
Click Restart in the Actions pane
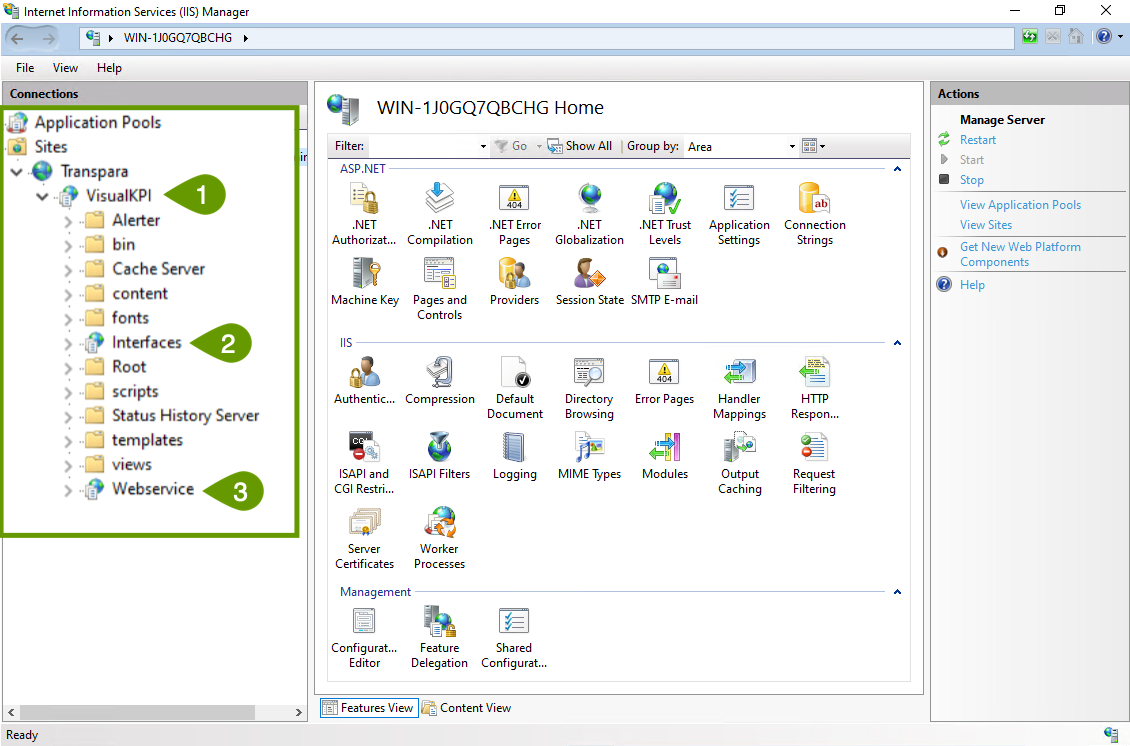tap(977, 140)
